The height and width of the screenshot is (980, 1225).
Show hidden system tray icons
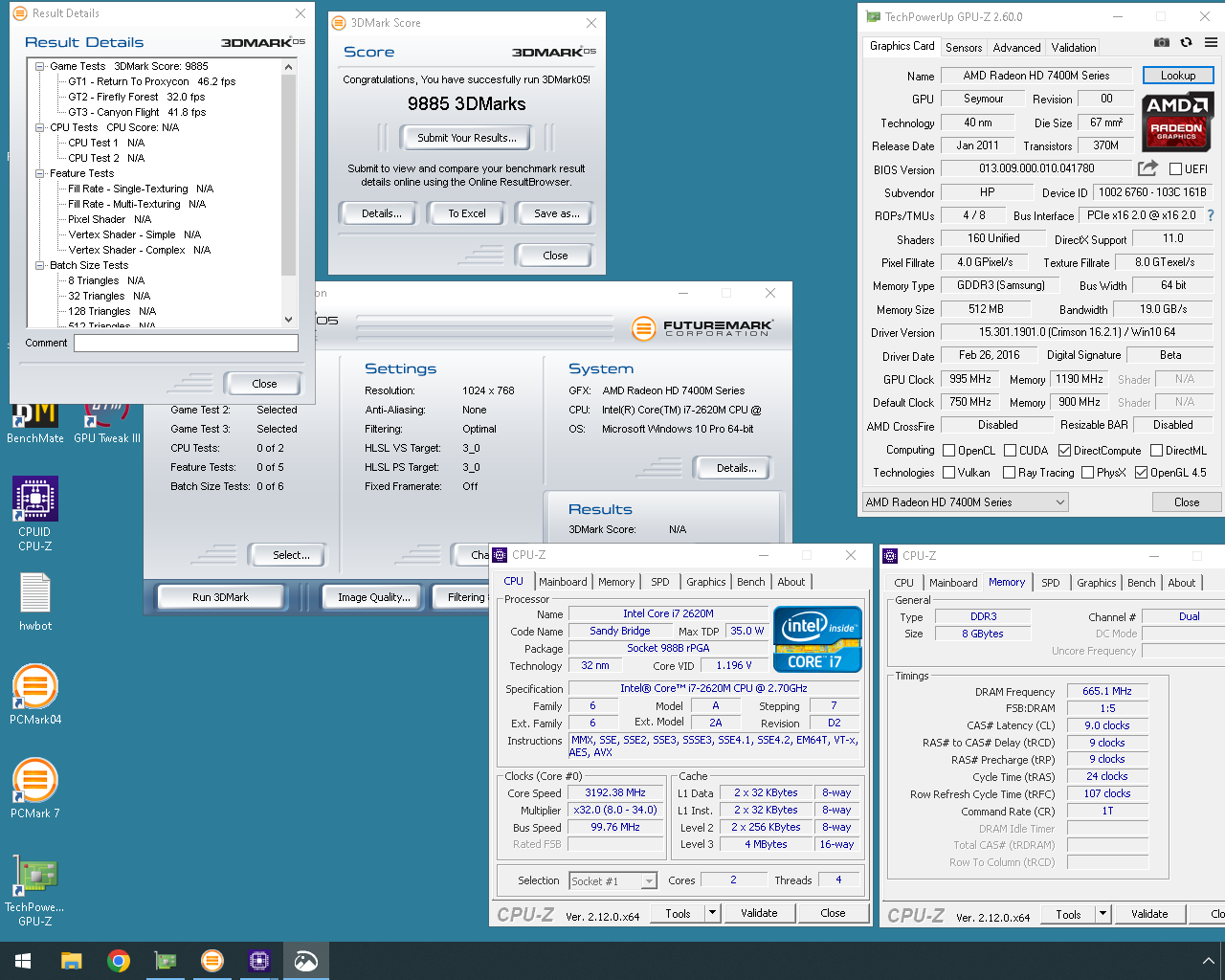[x=1208, y=960]
